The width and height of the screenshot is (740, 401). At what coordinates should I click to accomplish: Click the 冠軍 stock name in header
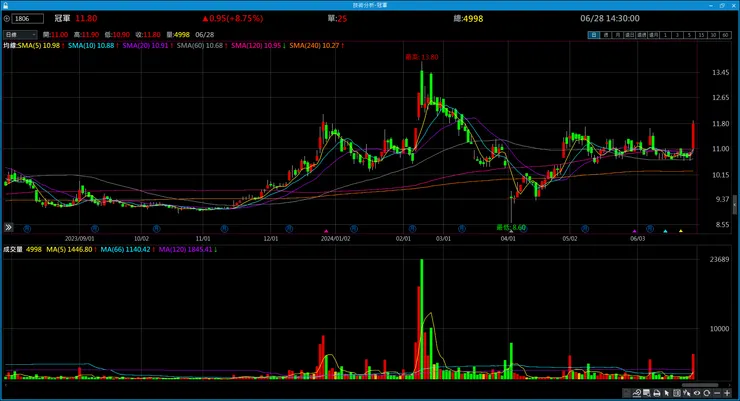click(62, 18)
